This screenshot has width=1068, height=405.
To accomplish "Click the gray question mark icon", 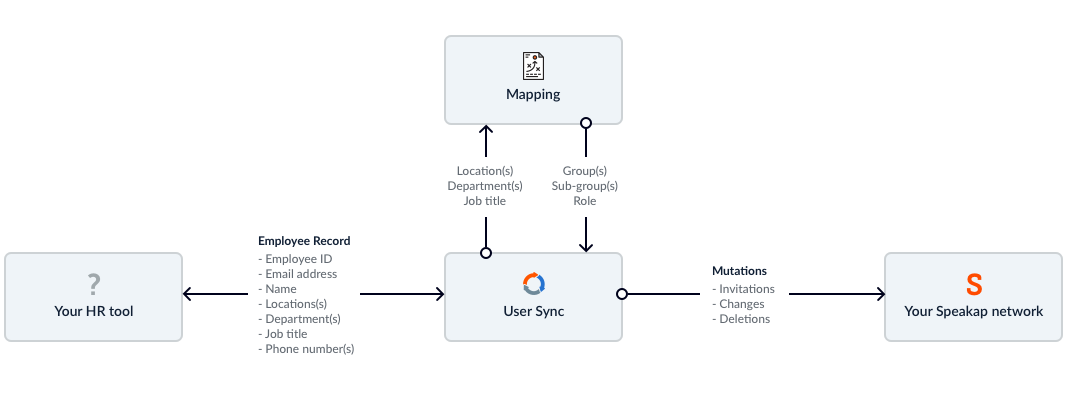I will [94, 285].
